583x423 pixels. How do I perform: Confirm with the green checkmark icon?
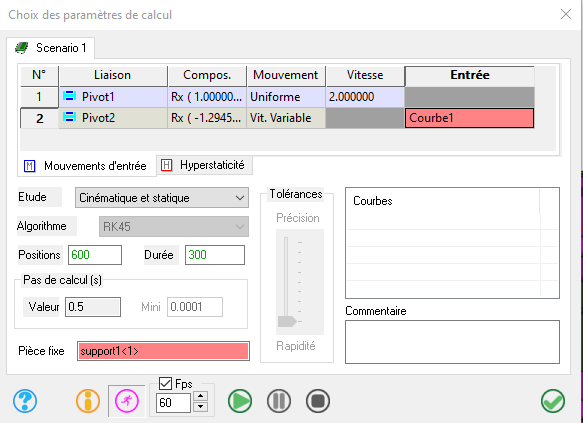coord(553,401)
